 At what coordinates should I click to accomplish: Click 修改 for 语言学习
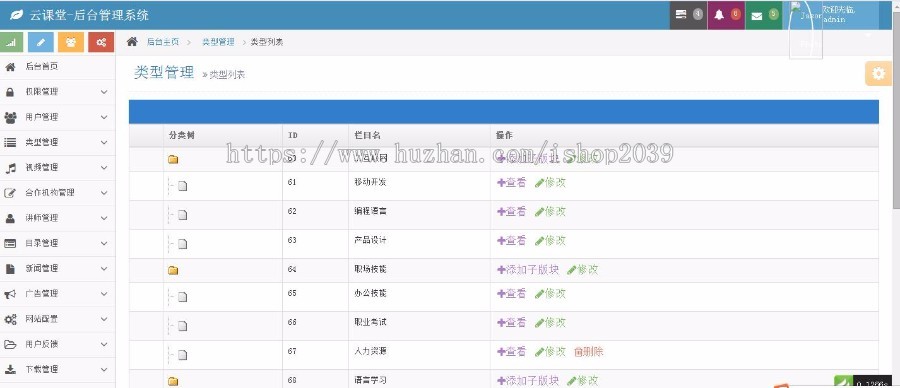point(583,381)
